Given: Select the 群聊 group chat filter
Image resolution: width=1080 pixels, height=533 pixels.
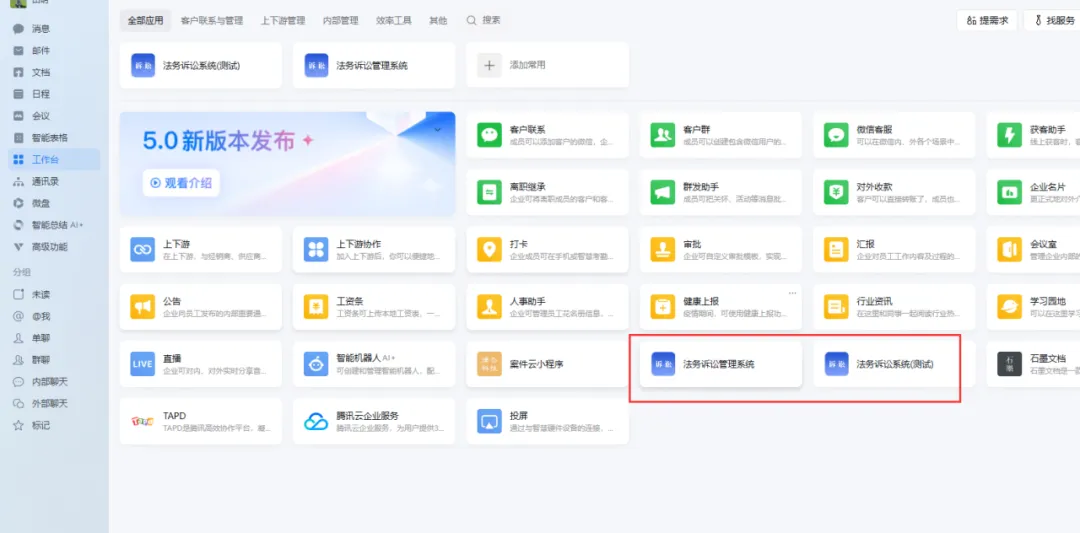Looking at the screenshot, I should coord(32,359).
